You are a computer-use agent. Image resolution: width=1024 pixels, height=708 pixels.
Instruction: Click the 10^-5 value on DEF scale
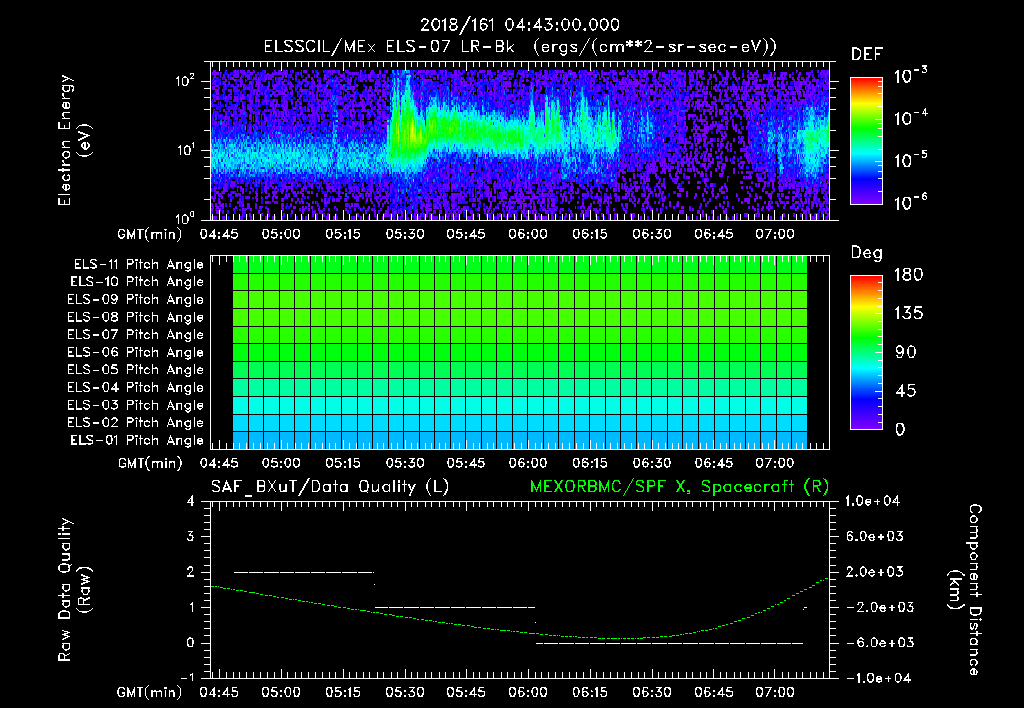tap(910, 159)
